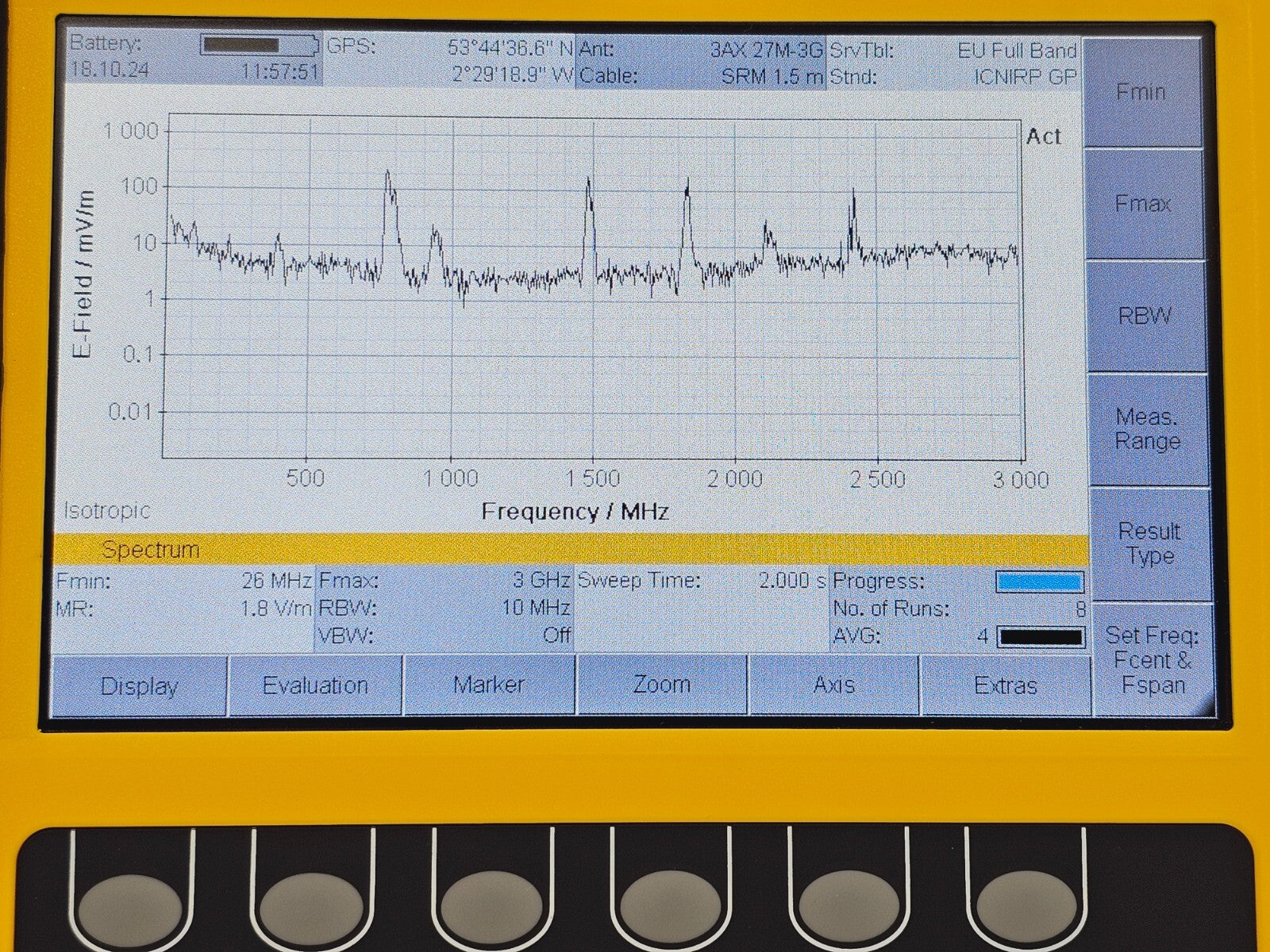Viewport: 1270px width, 952px height.
Task: Click the battery level indicator
Action: 259,45
